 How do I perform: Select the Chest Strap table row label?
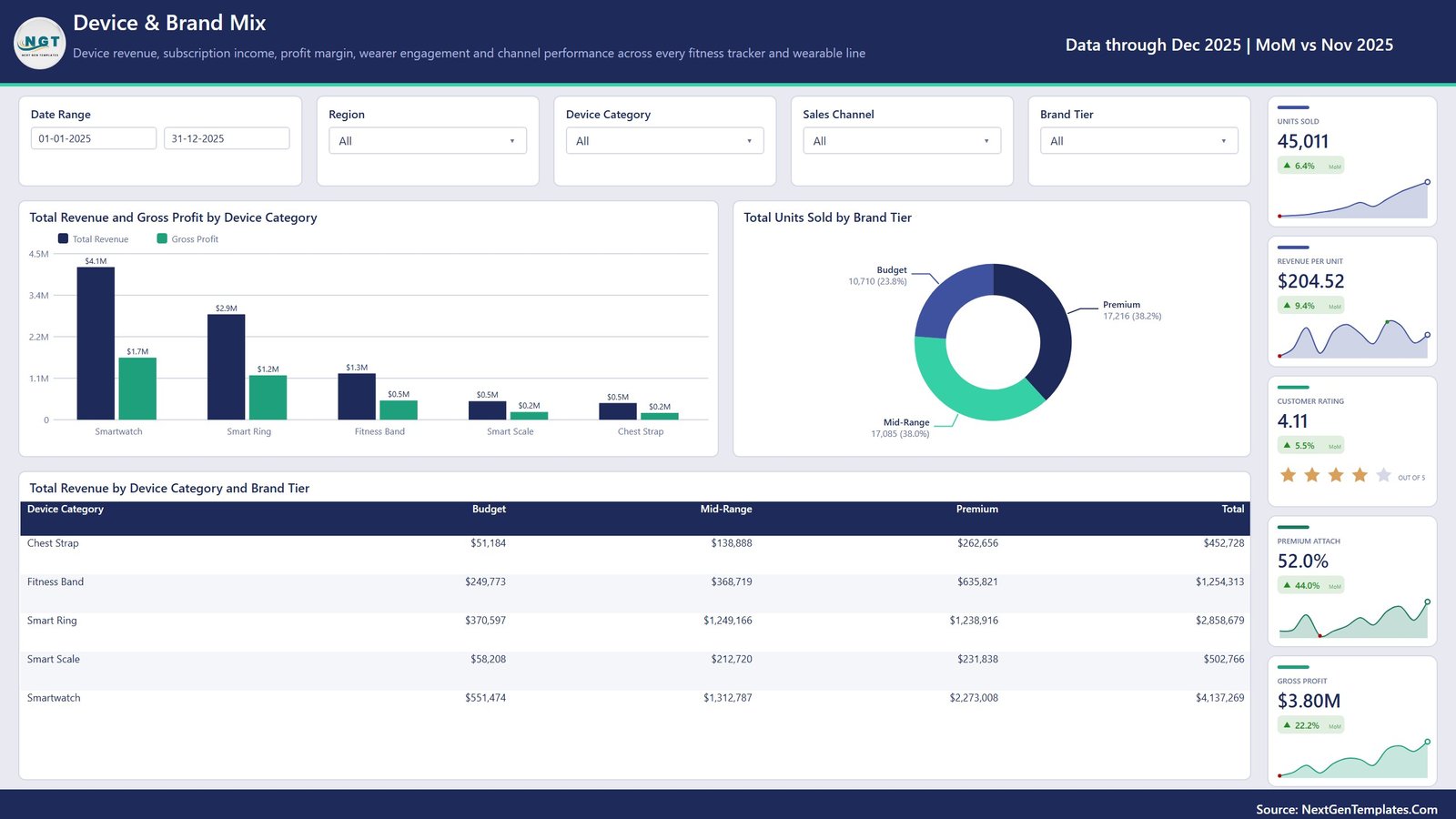click(x=53, y=543)
